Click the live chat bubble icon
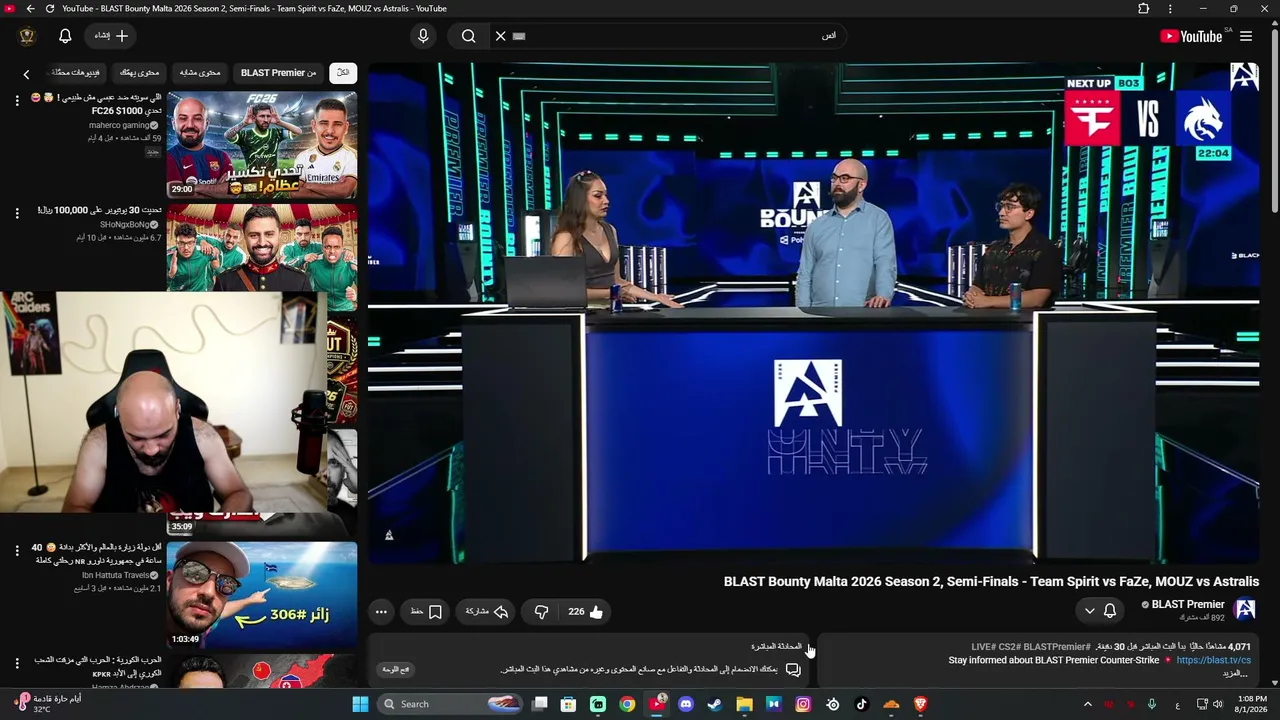The height and width of the screenshot is (720, 1280). (793, 670)
